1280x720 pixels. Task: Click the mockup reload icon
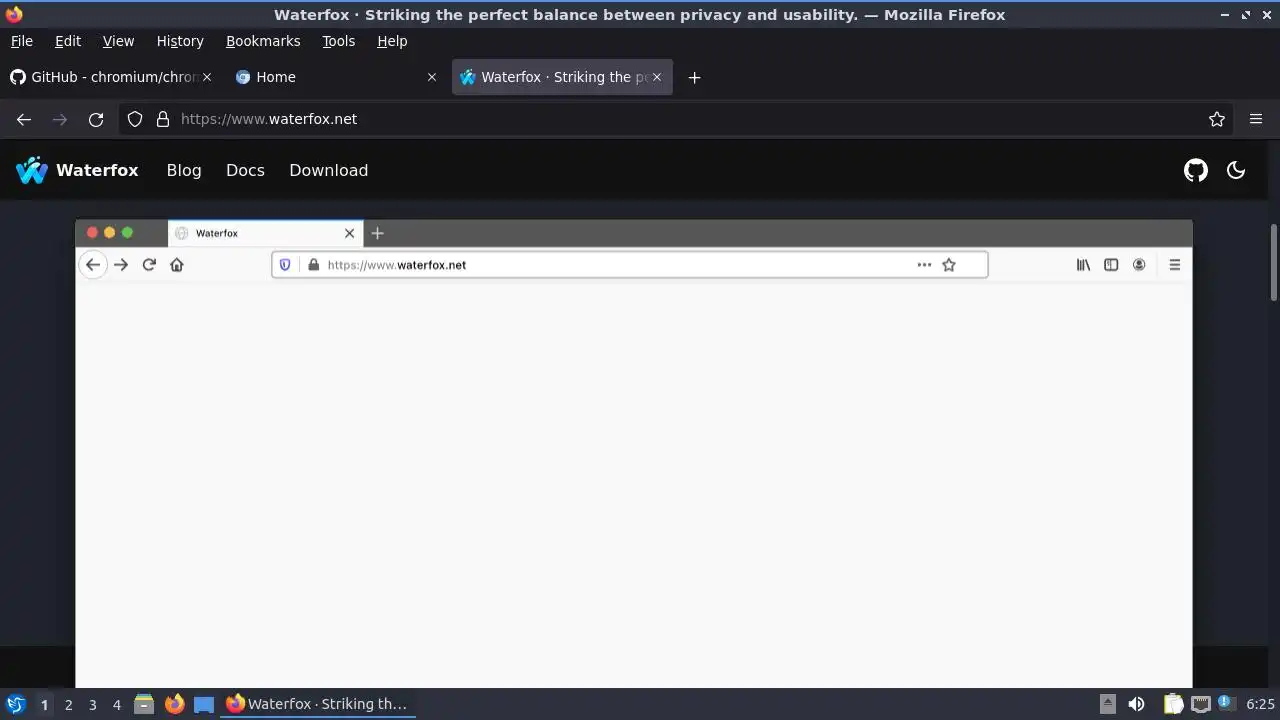(x=149, y=265)
